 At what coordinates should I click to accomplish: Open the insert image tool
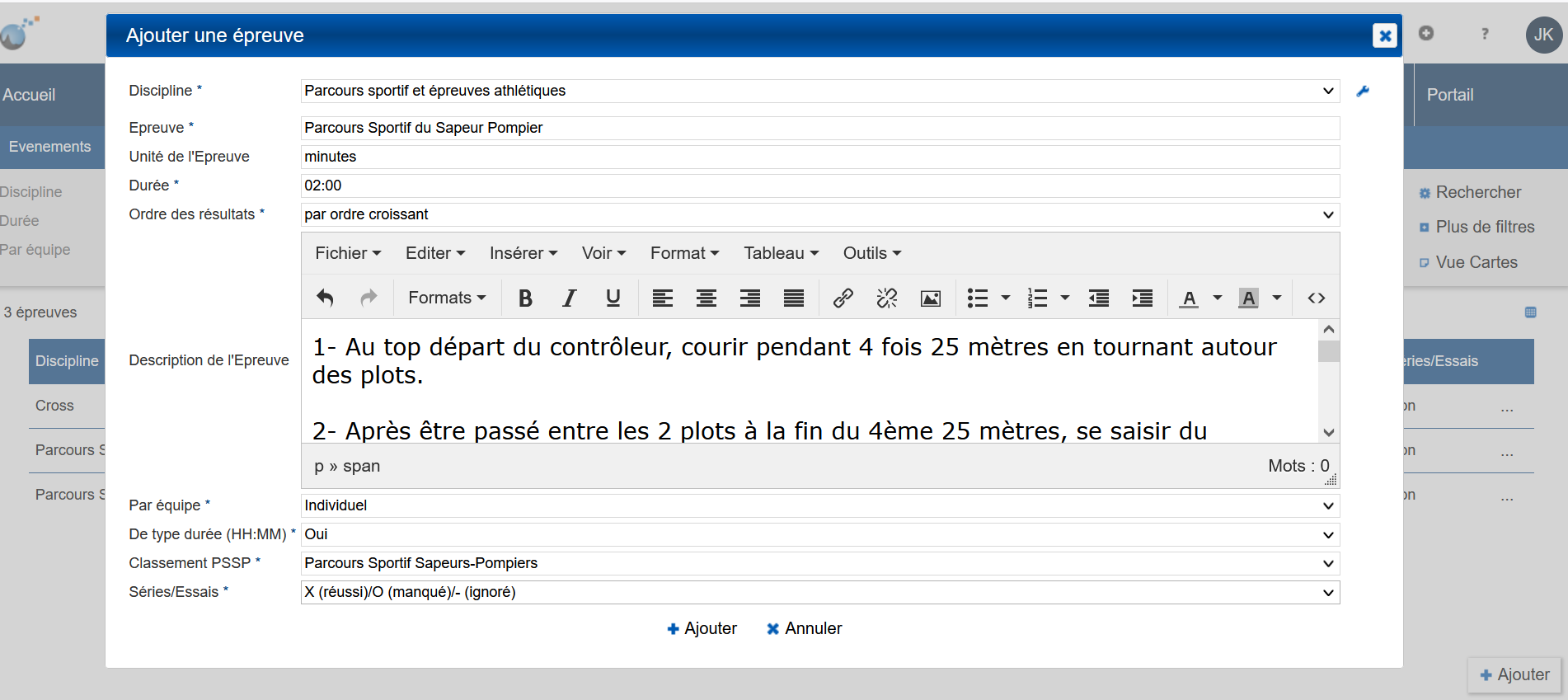pos(930,298)
